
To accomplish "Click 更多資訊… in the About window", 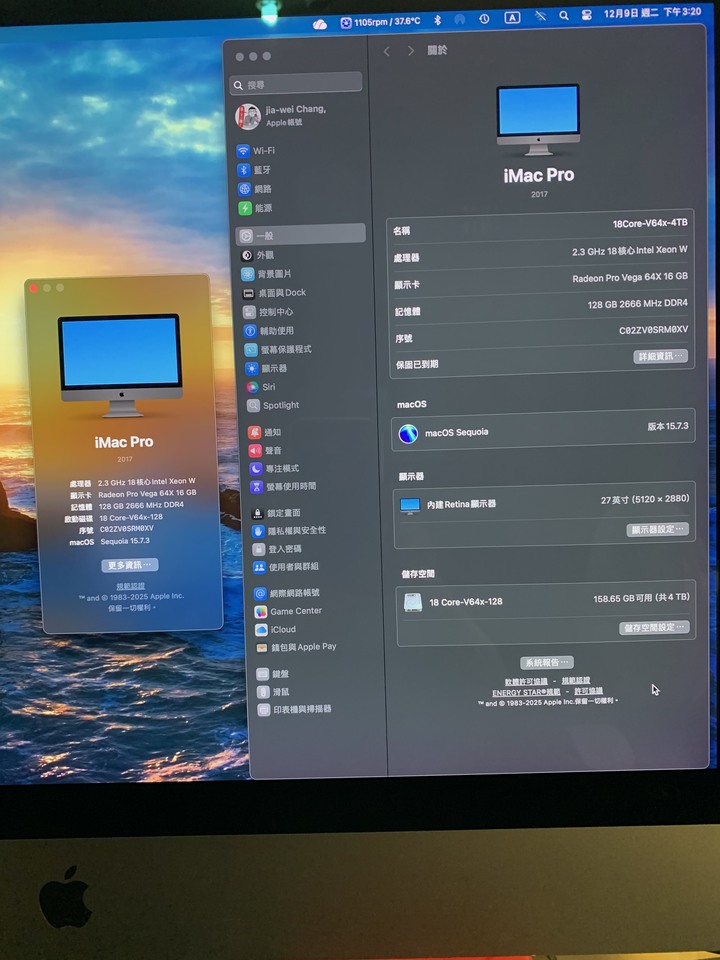I will (129, 566).
